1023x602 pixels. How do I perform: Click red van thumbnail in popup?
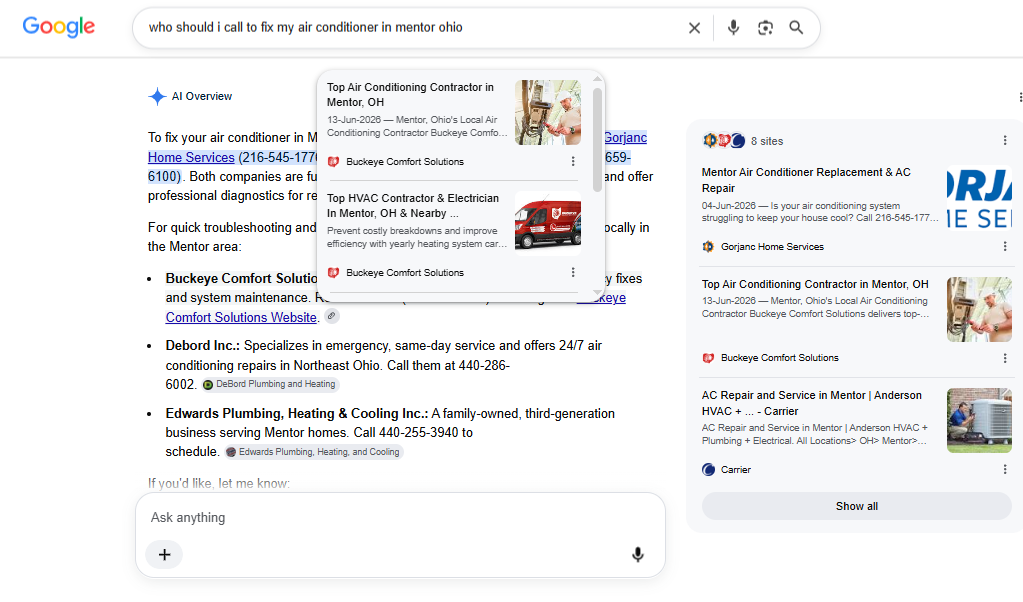point(548,223)
